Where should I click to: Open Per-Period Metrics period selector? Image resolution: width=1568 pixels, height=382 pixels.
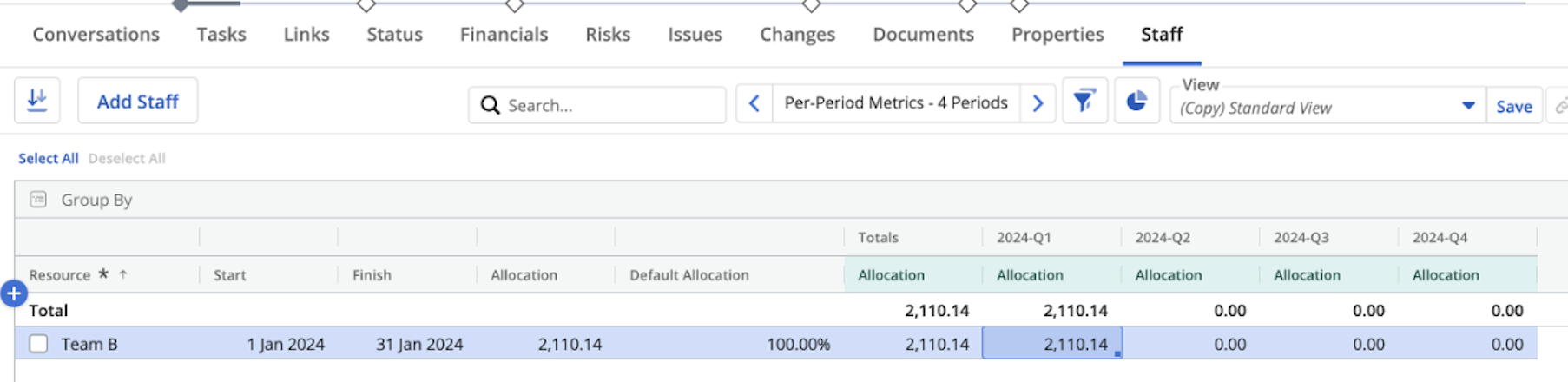click(x=895, y=103)
